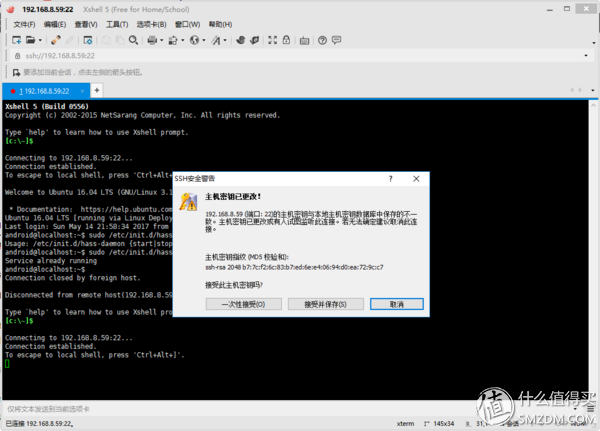
Task: Expand the globe encoding dropdown arrow
Action: pos(204,40)
